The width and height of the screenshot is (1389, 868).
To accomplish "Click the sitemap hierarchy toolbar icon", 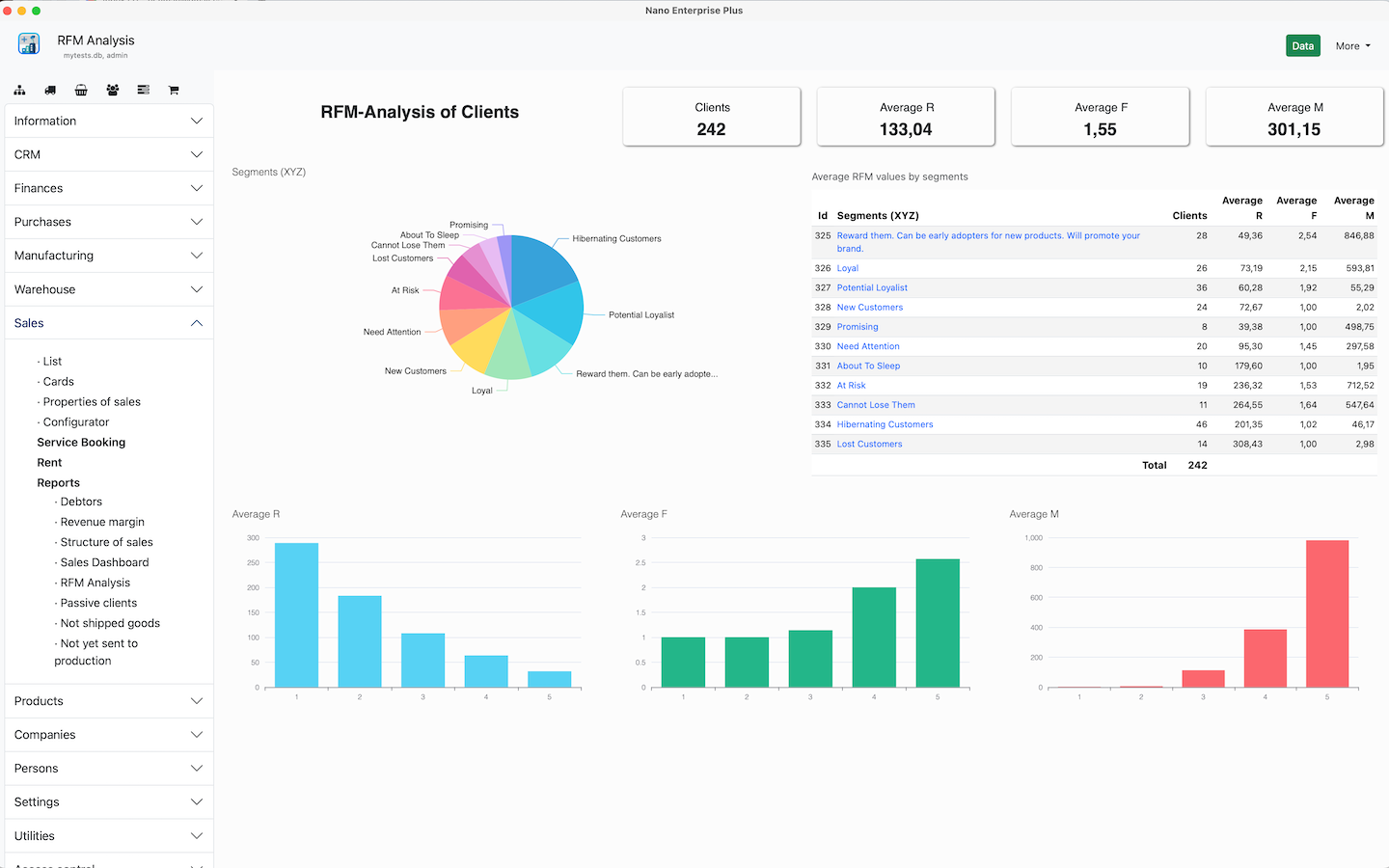I will pos(19,90).
